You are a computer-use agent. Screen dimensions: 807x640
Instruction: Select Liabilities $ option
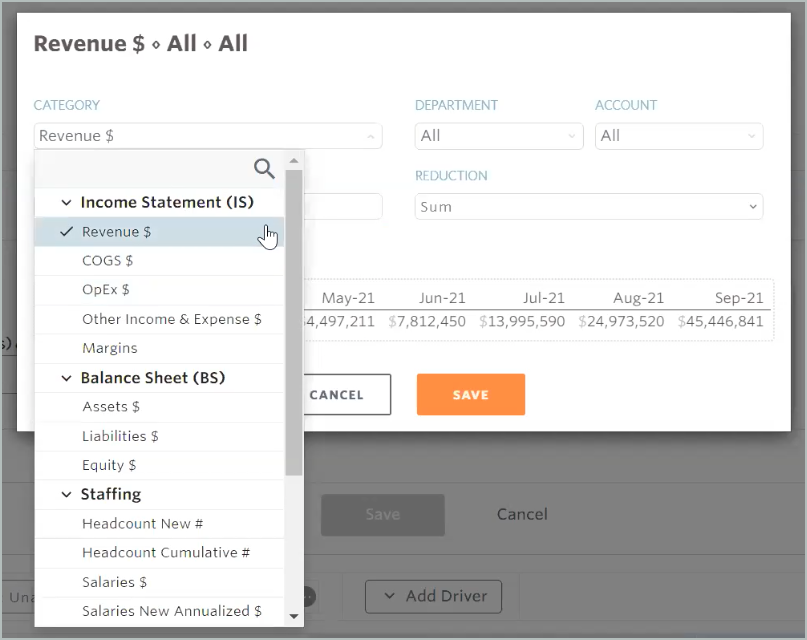(120, 436)
